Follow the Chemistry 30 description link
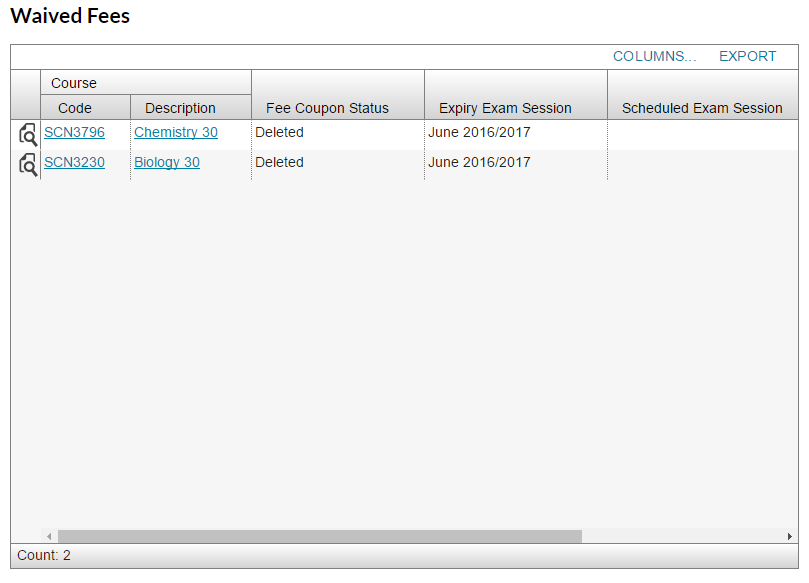Image resolution: width=809 pixels, height=583 pixels. pos(176,132)
